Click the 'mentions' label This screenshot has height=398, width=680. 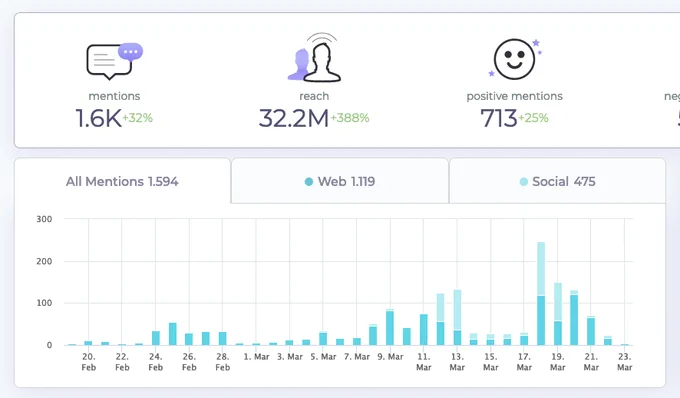click(114, 96)
